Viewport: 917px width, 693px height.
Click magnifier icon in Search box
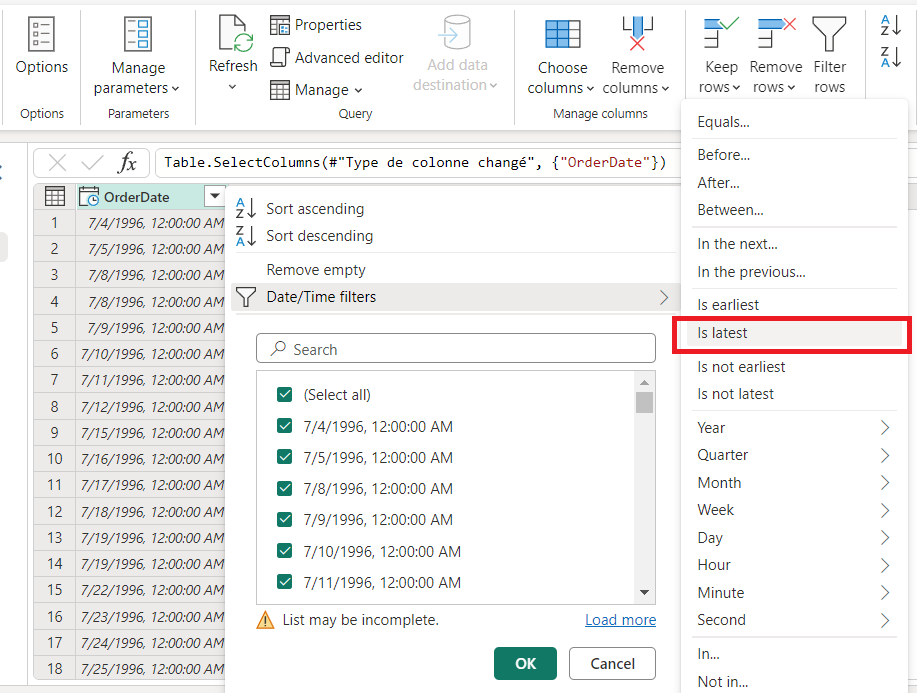[278, 349]
